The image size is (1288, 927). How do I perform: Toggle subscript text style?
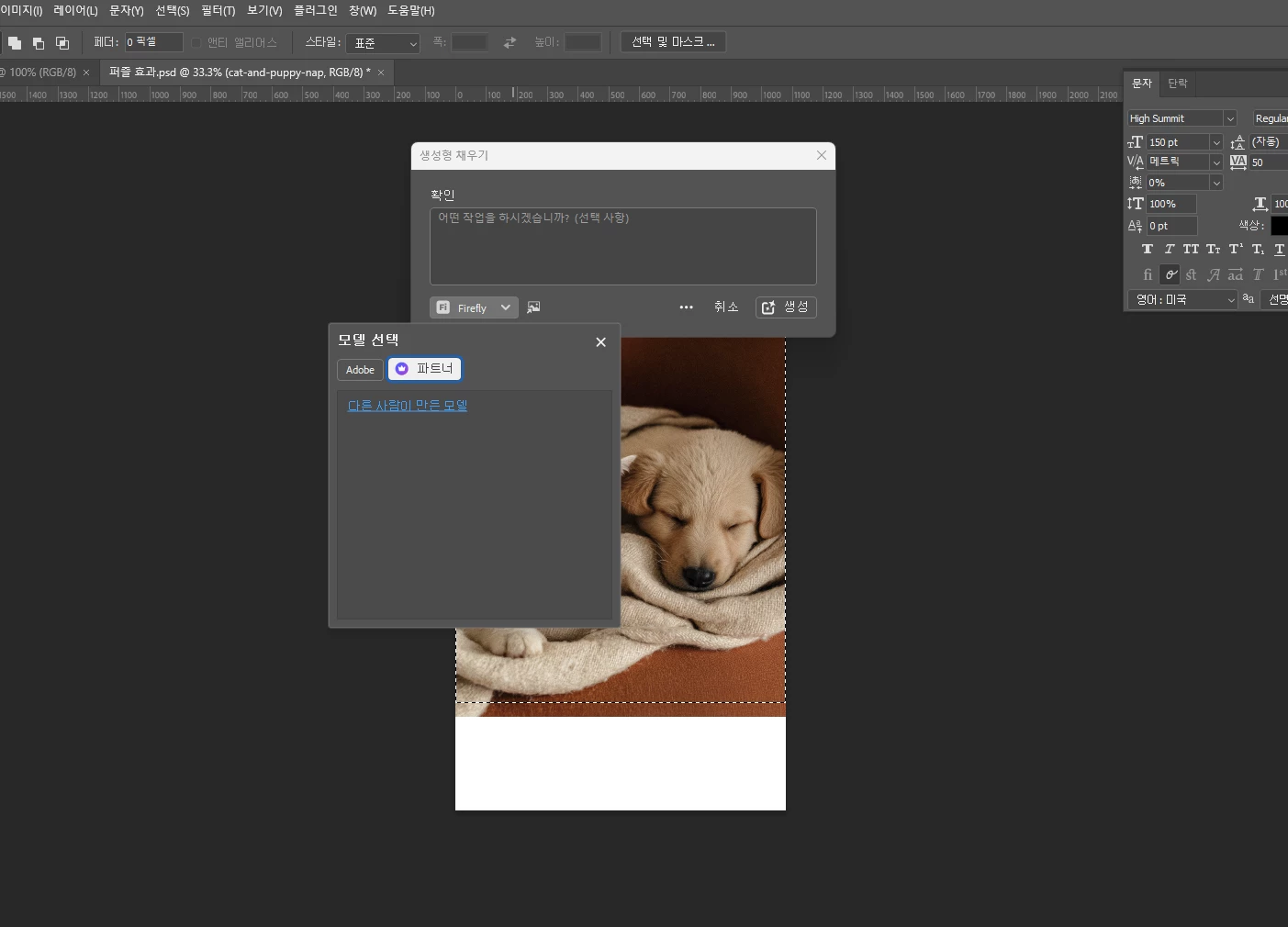pos(1258,250)
